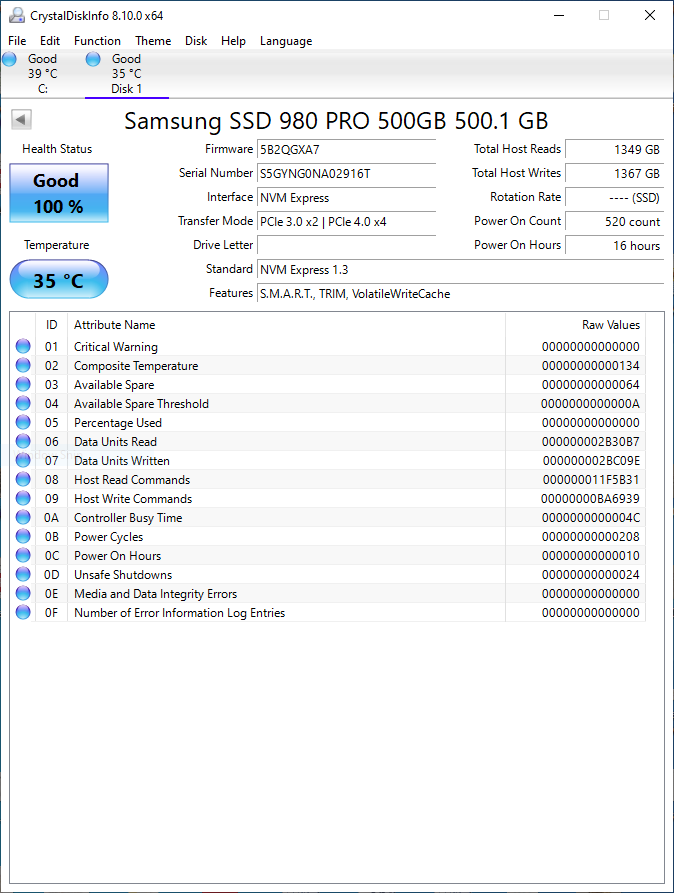The height and width of the screenshot is (893, 674).
Task: Click the Power On Count value 520 count
Action: (614, 222)
